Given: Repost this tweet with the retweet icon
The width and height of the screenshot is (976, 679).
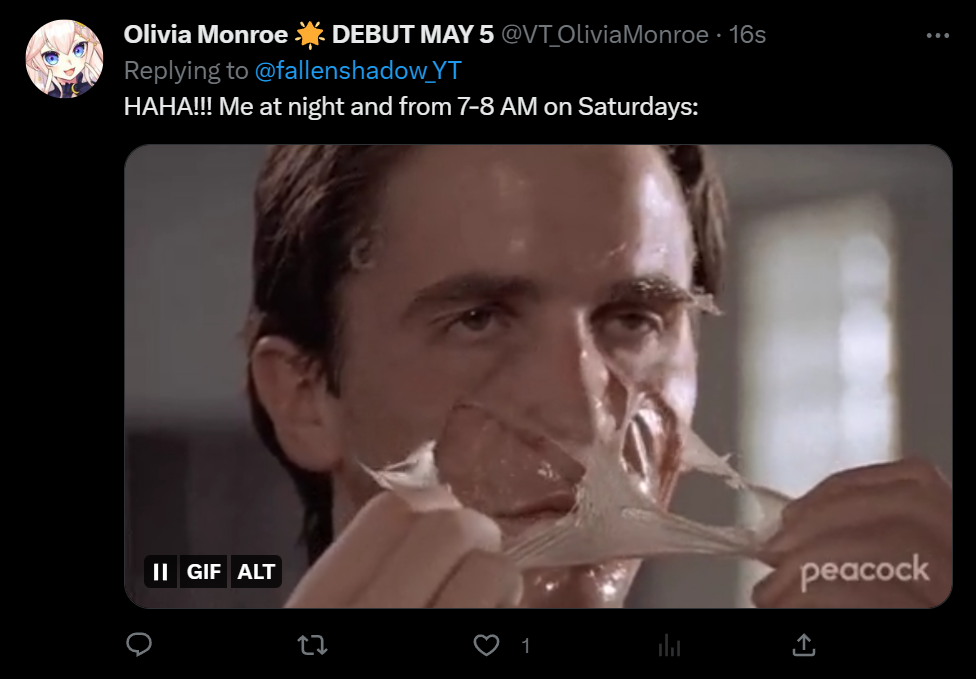Looking at the screenshot, I should coord(313,645).
